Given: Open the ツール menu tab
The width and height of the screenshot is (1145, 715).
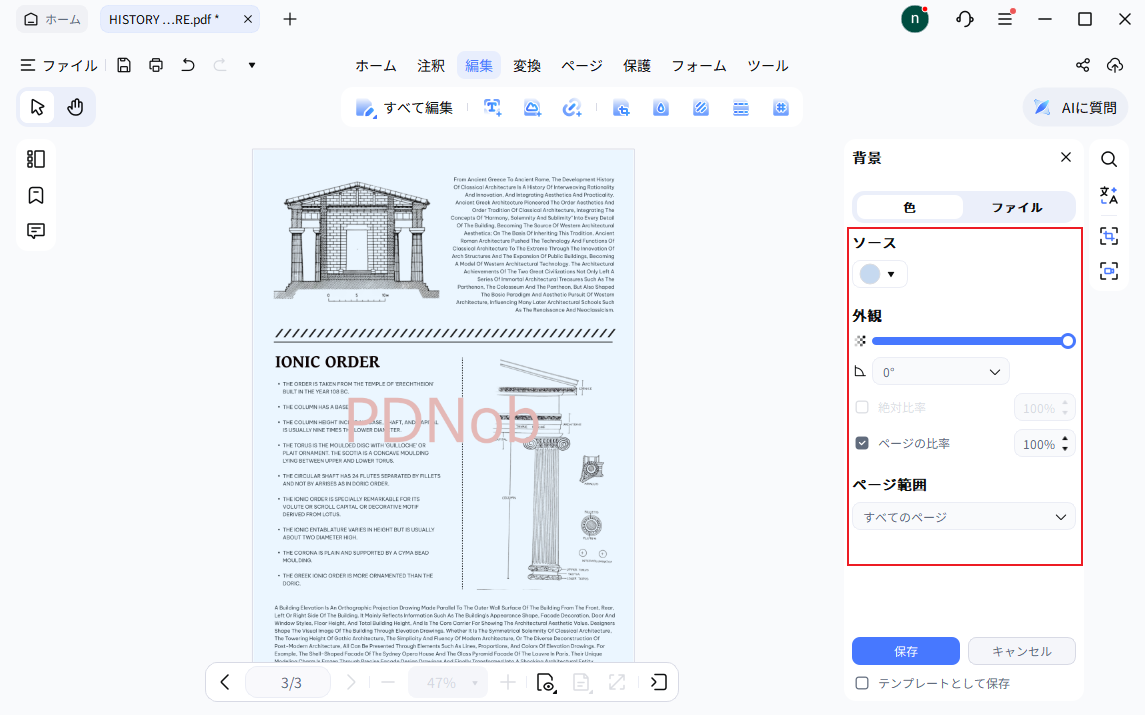Looking at the screenshot, I should pos(767,66).
